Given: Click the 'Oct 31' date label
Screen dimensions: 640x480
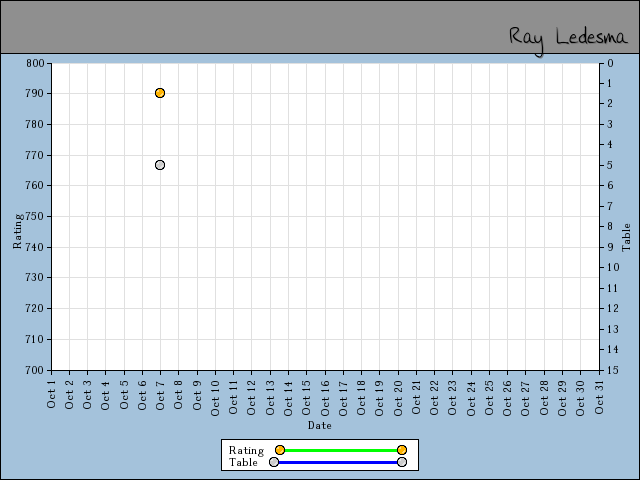Looking at the screenshot, I should point(599,398).
